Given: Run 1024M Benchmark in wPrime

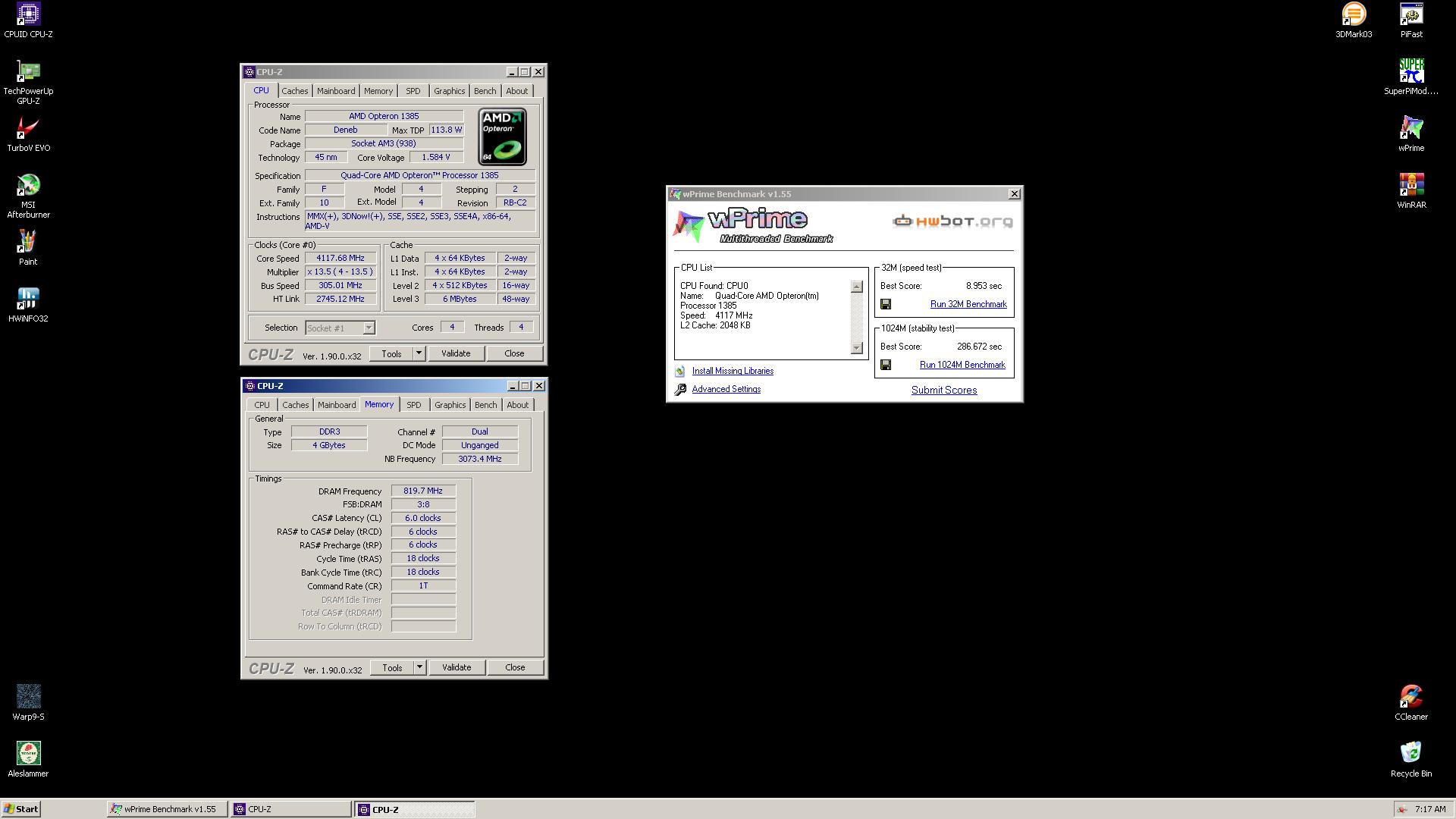Looking at the screenshot, I should pos(962,365).
